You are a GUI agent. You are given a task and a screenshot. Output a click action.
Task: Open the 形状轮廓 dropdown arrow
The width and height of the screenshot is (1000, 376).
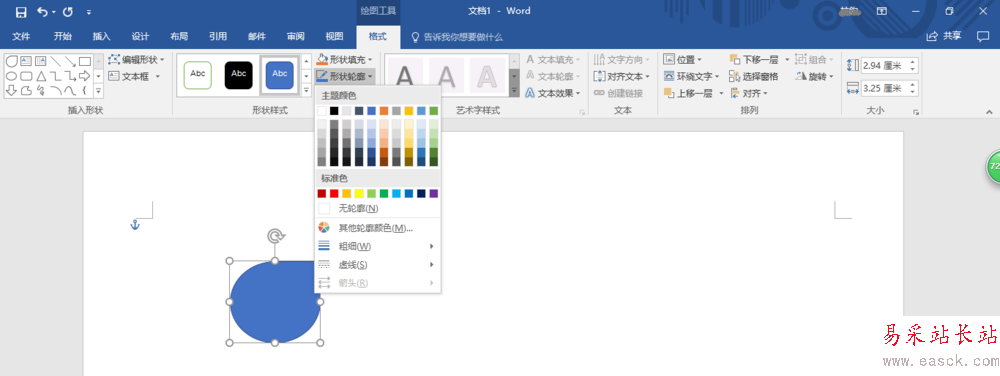click(370, 76)
